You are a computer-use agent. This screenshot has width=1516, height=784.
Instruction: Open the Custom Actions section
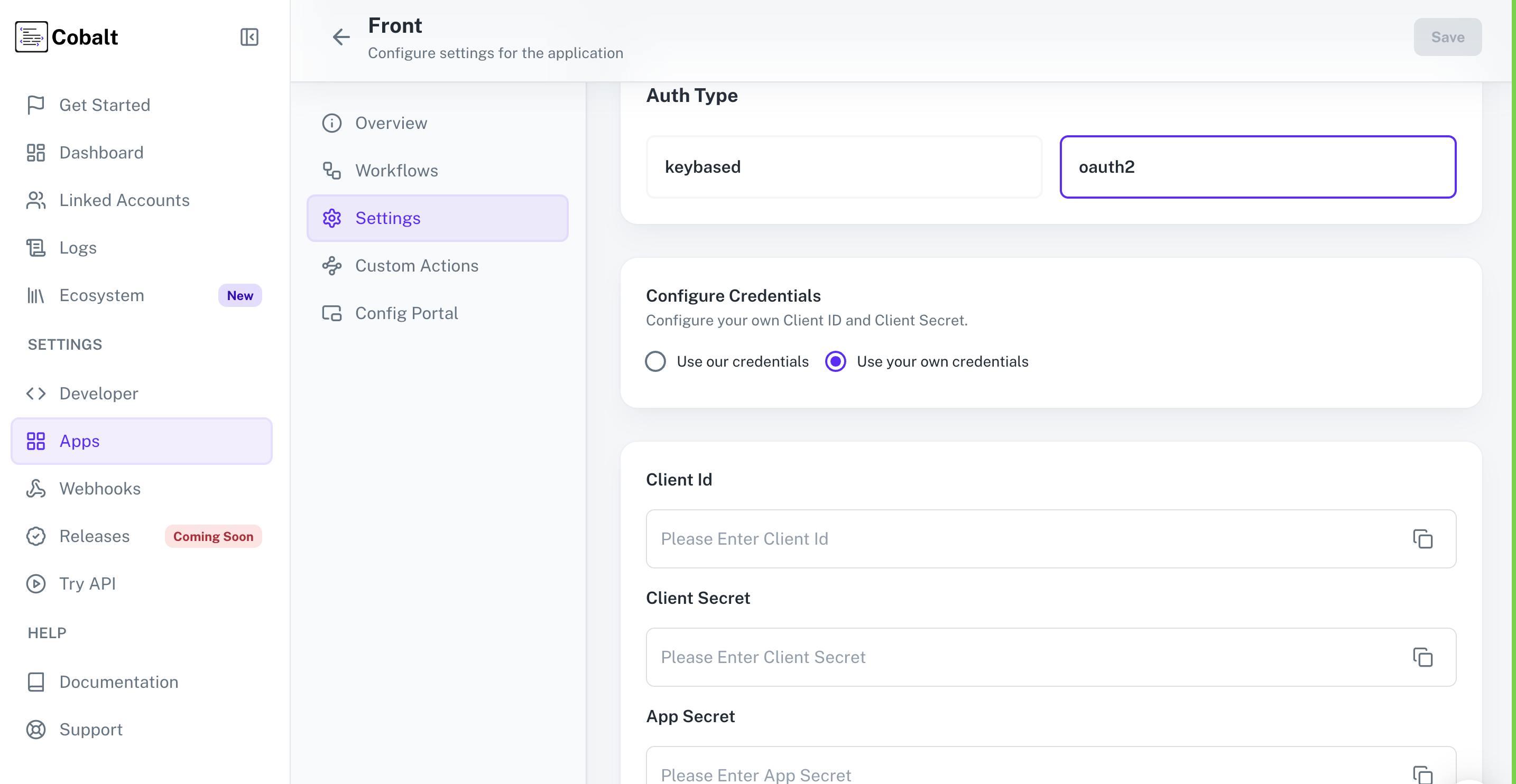tap(416, 265)
